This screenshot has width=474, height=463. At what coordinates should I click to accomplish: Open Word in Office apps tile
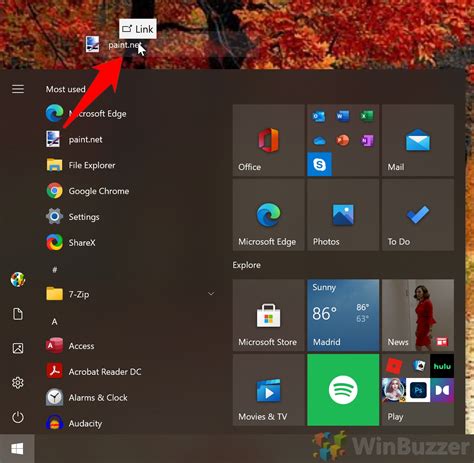(x=343, y=116)
